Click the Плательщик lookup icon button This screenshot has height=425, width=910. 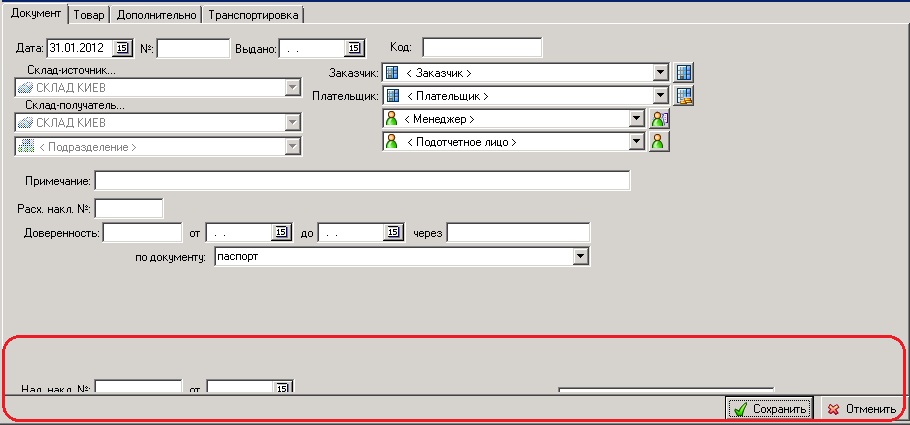click(x=684, y=96)
